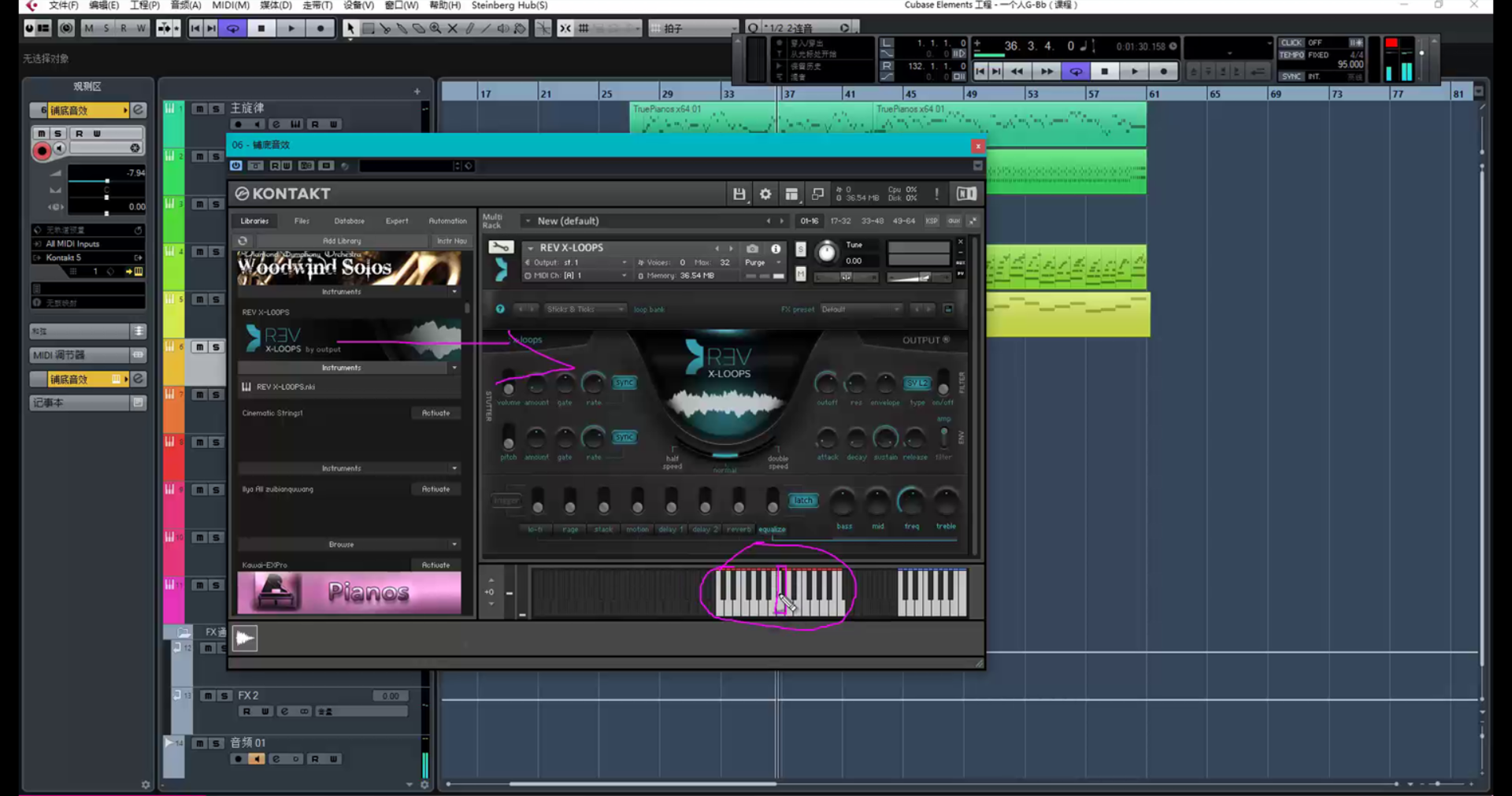Open Kontakt options gear icon
The width and height of the screenshot is (1512, 796).
pyautogui.click(x=765, y=194)
